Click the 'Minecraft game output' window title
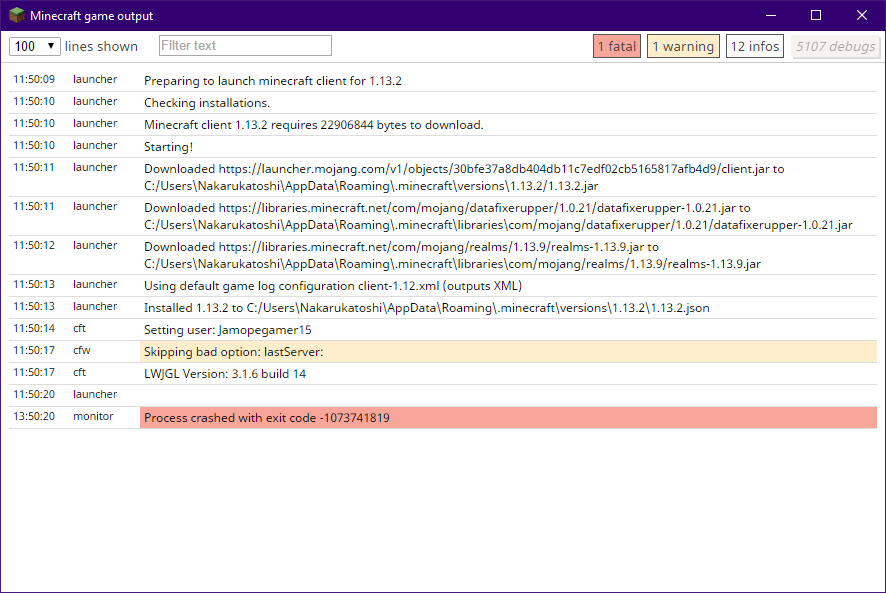 point(92,16)
